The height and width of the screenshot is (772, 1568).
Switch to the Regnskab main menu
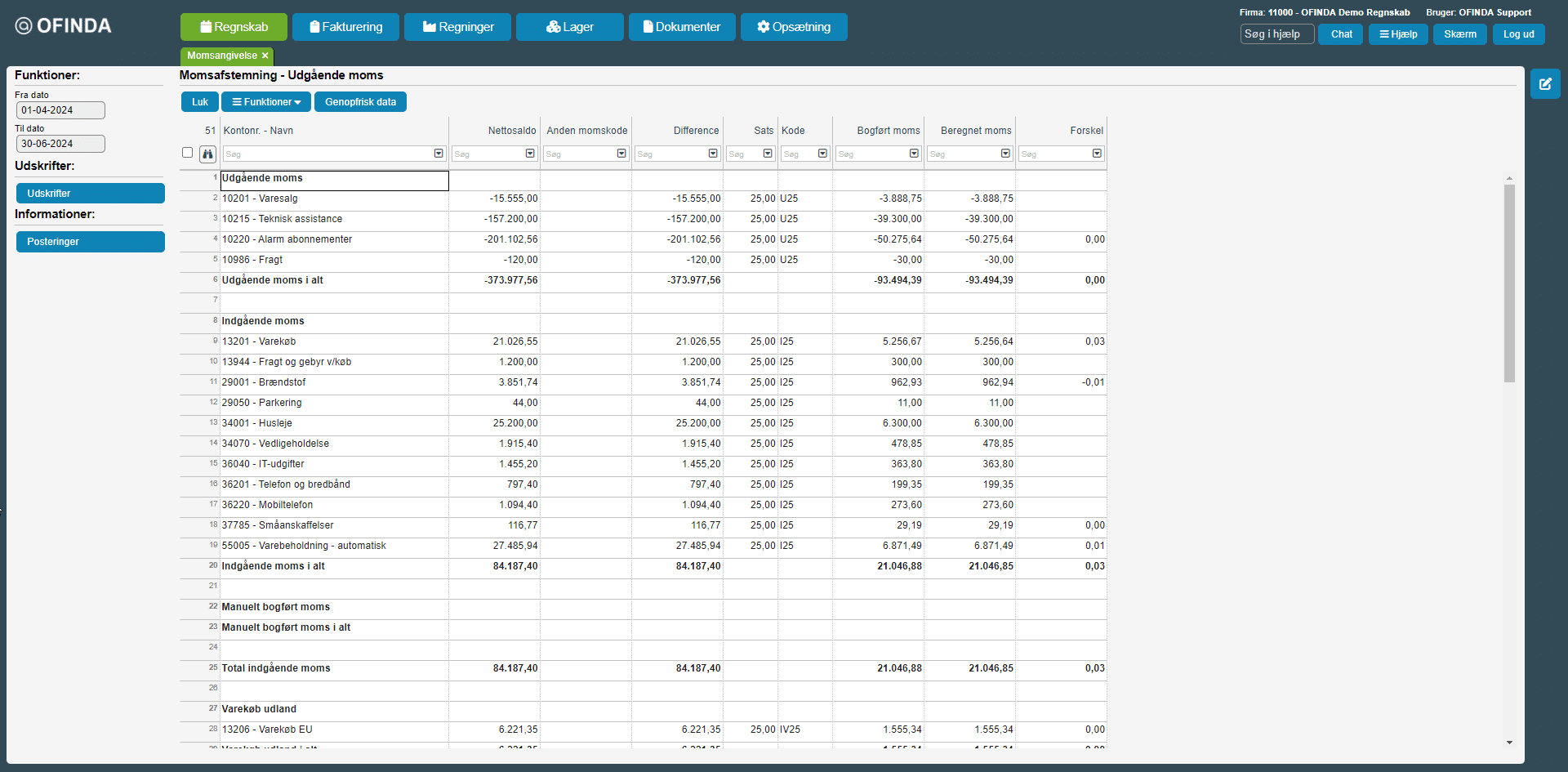[x=234, y=27]
